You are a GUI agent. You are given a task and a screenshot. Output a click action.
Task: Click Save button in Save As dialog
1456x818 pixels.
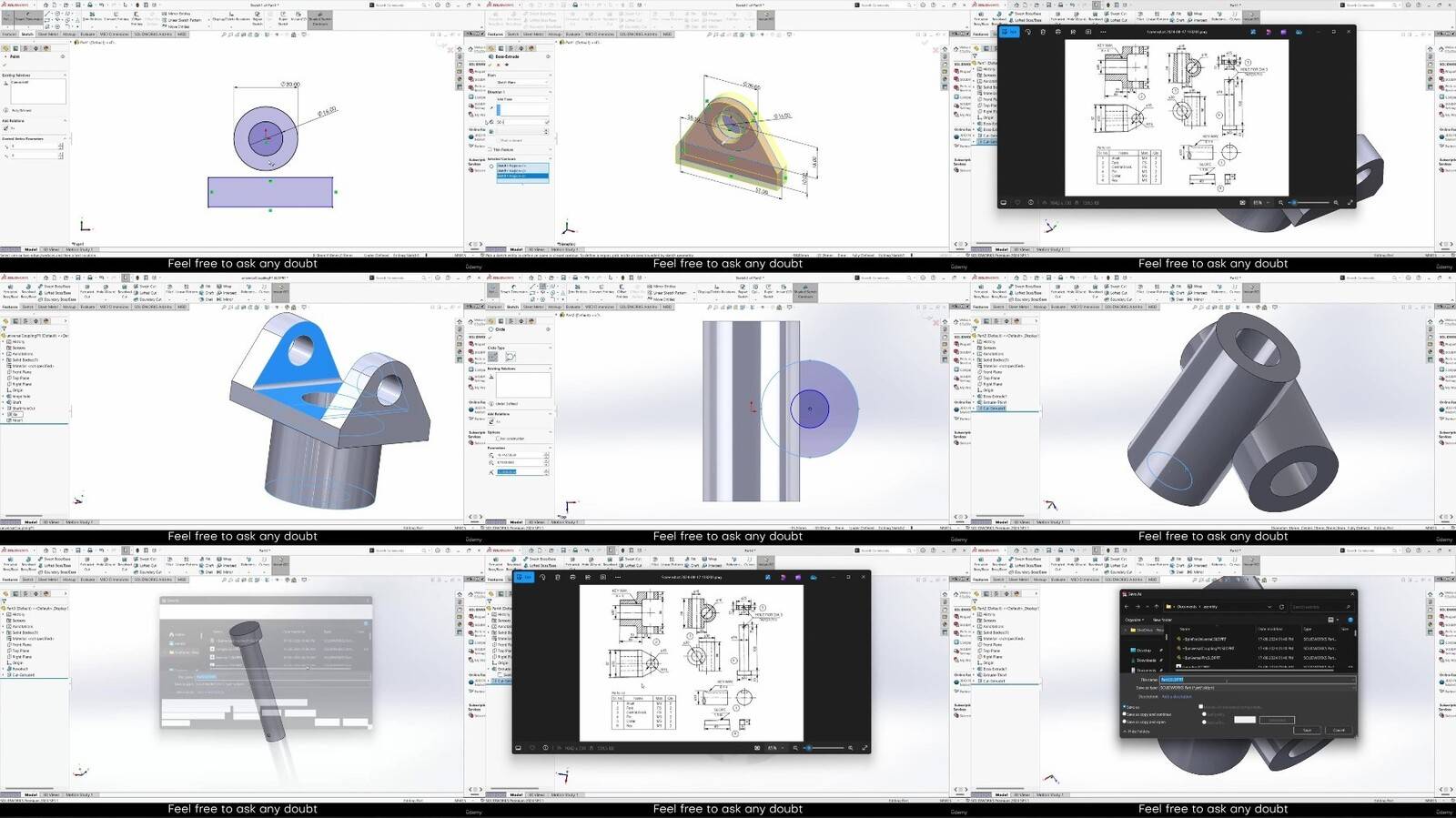1307,730
